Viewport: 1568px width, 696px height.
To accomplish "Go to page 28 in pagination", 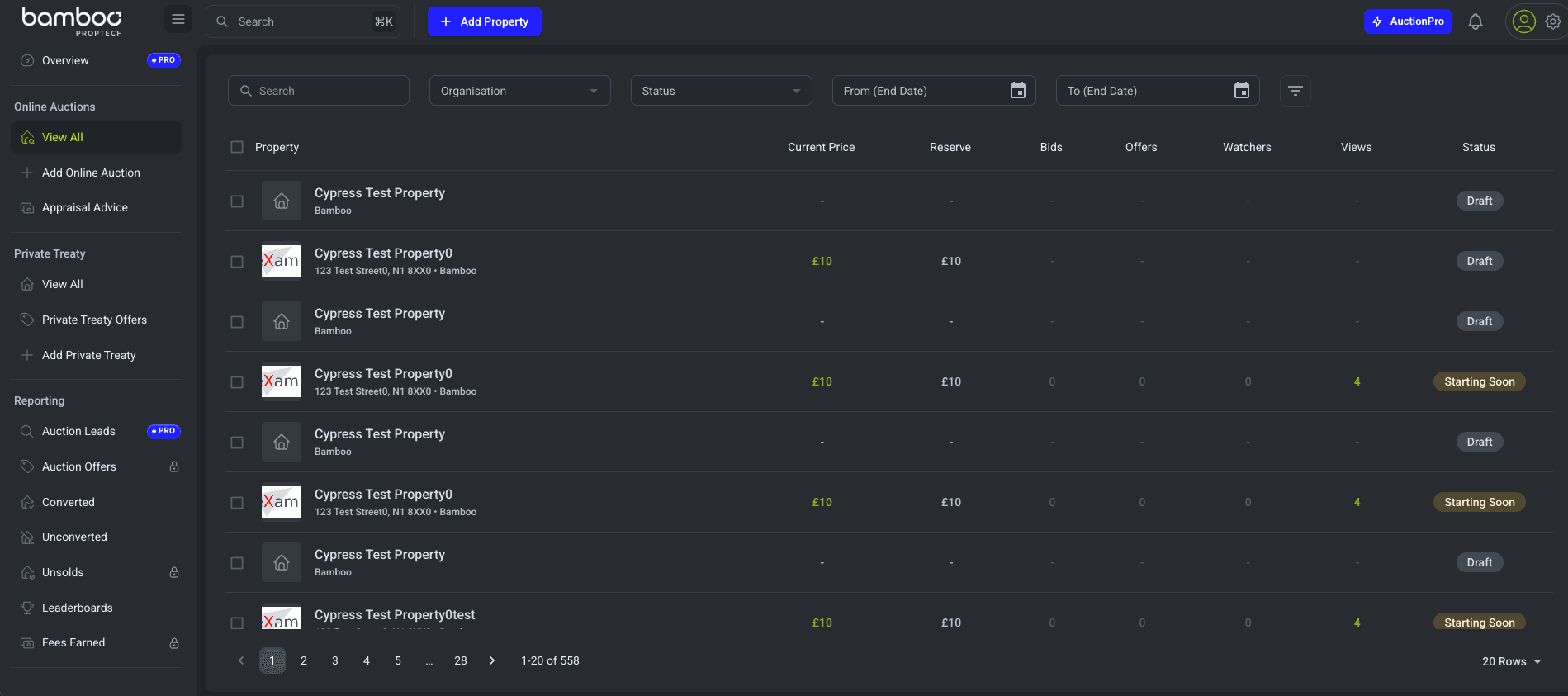I will [460, 660].
